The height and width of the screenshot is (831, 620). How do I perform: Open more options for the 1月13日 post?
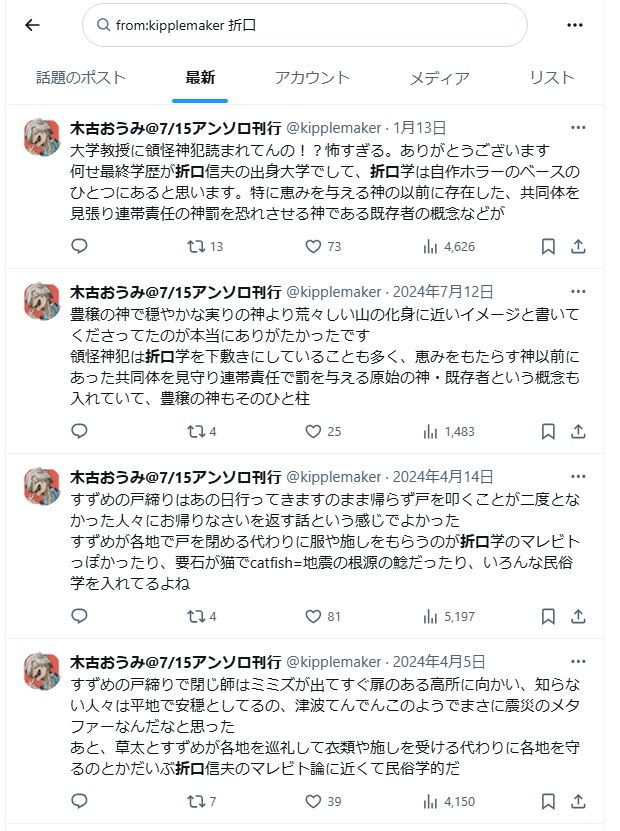578,128
